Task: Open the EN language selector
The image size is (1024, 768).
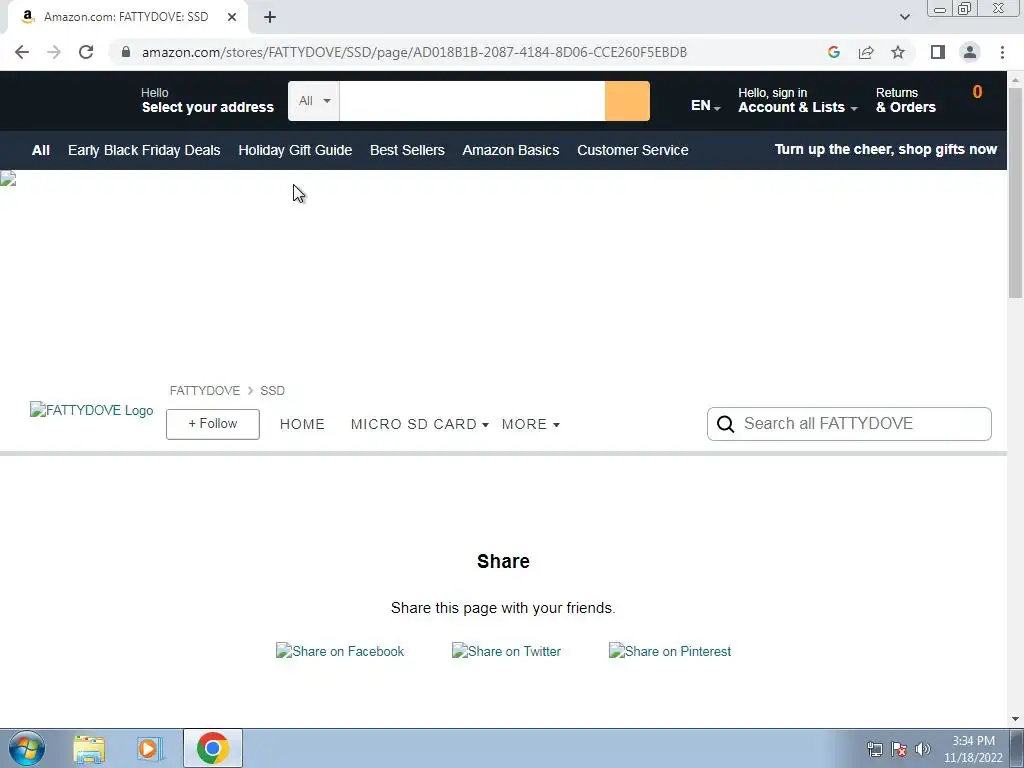Action: [x=705, y=106]
